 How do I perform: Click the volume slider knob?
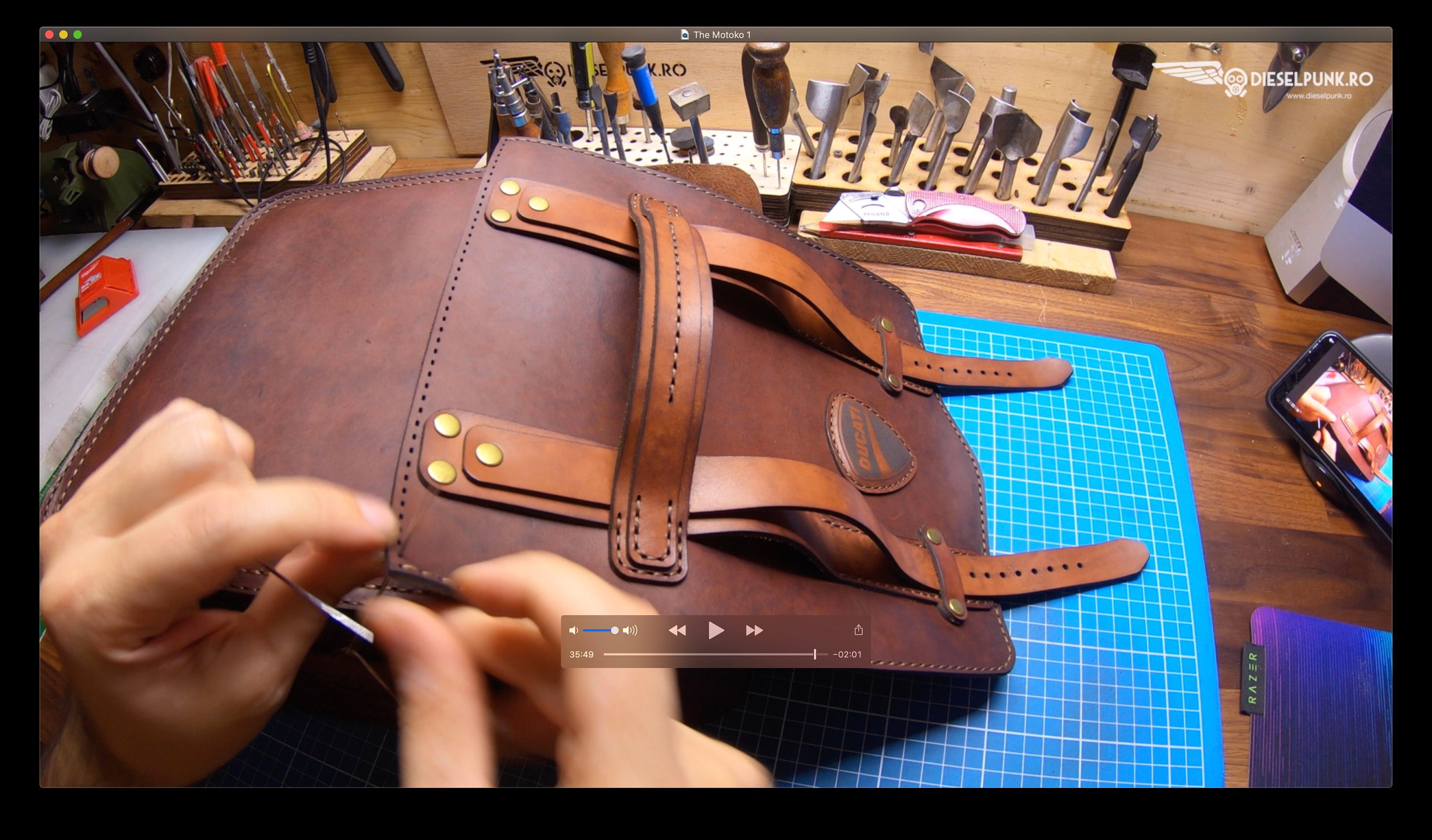tap(614, 630)
